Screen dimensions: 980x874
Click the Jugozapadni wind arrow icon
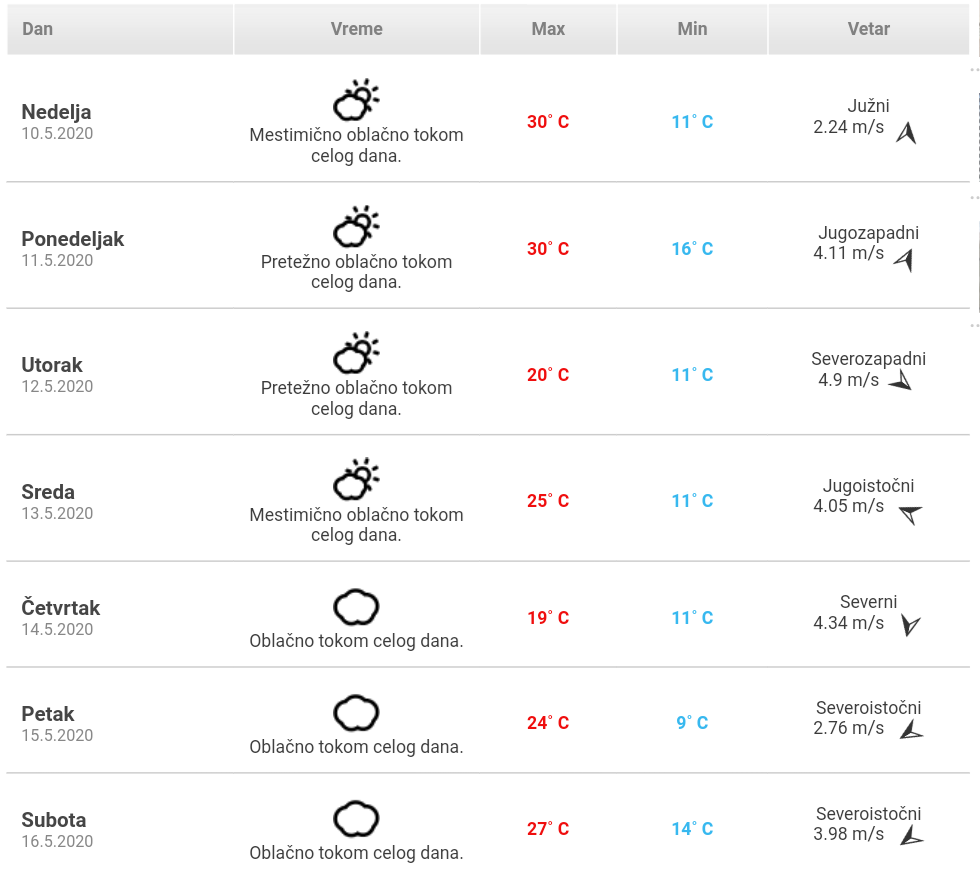(905, 261)
